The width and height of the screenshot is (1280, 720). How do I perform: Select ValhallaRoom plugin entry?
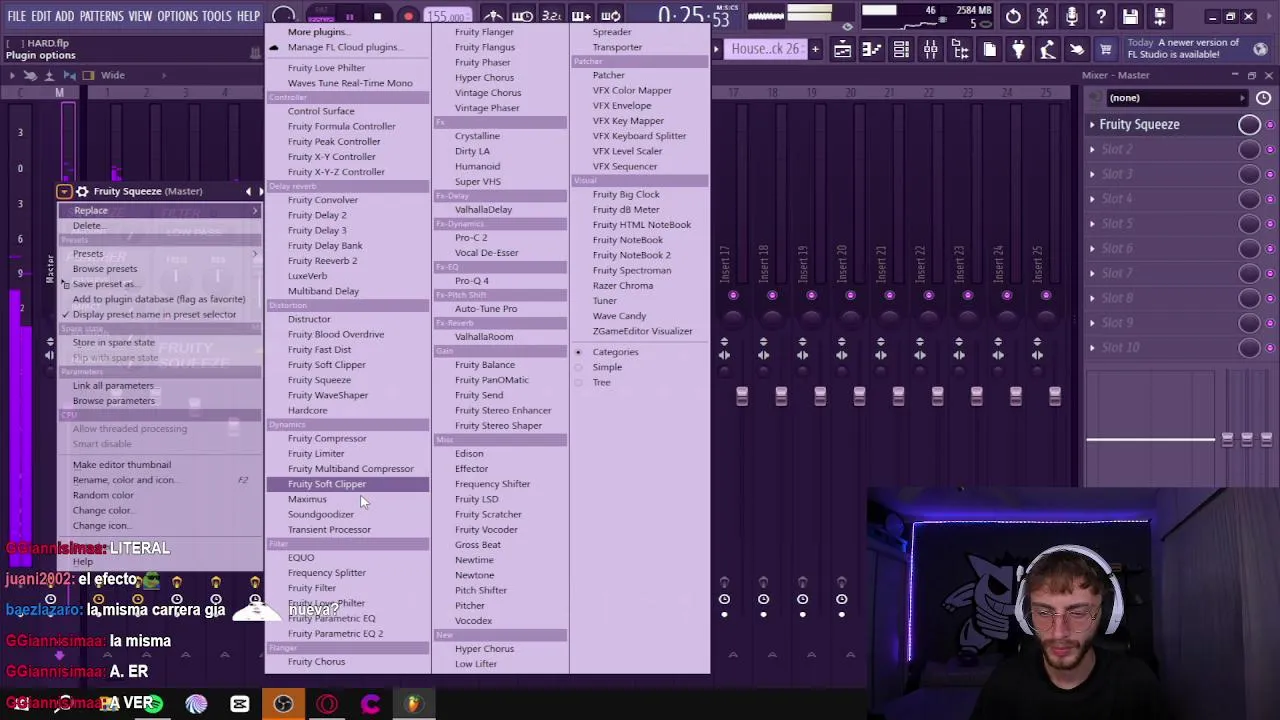click(x=484, y=337)
